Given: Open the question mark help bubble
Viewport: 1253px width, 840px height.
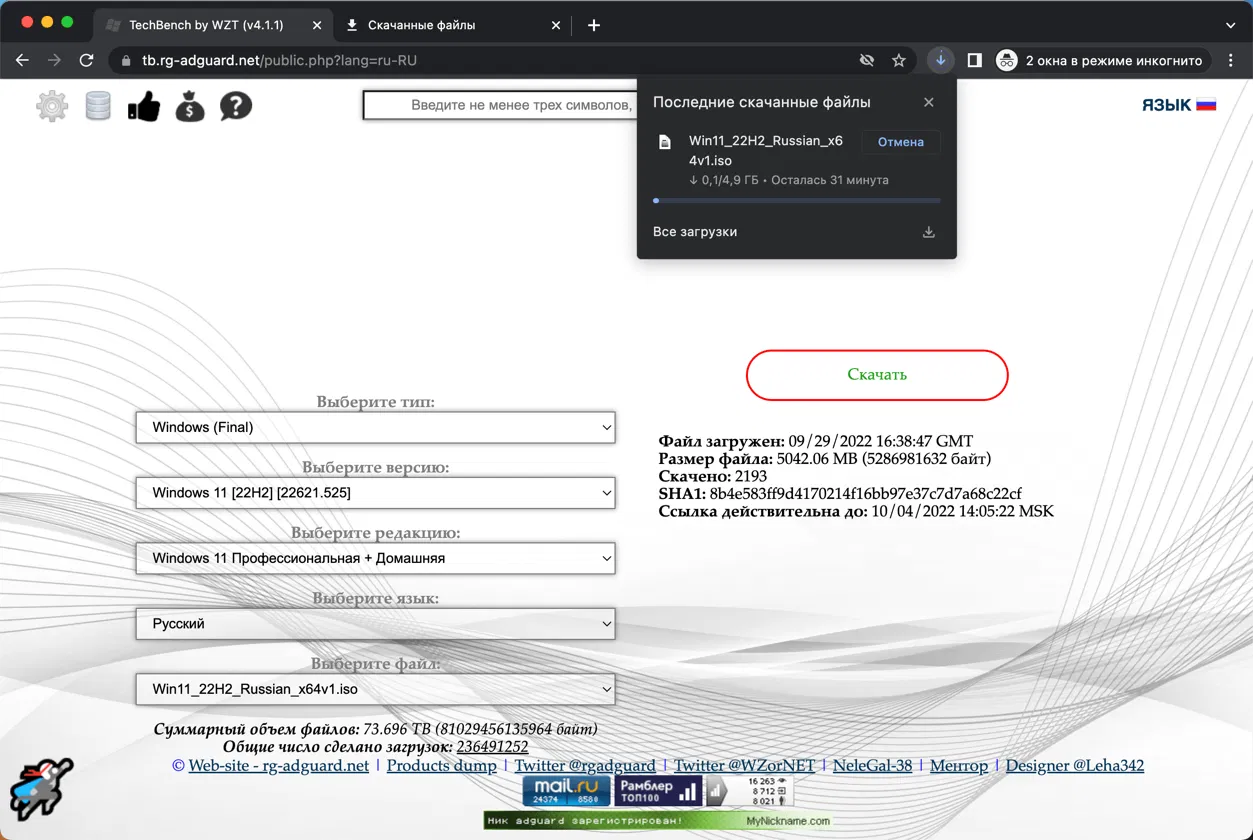Looking at the screenshot, I should coord(236,105).
